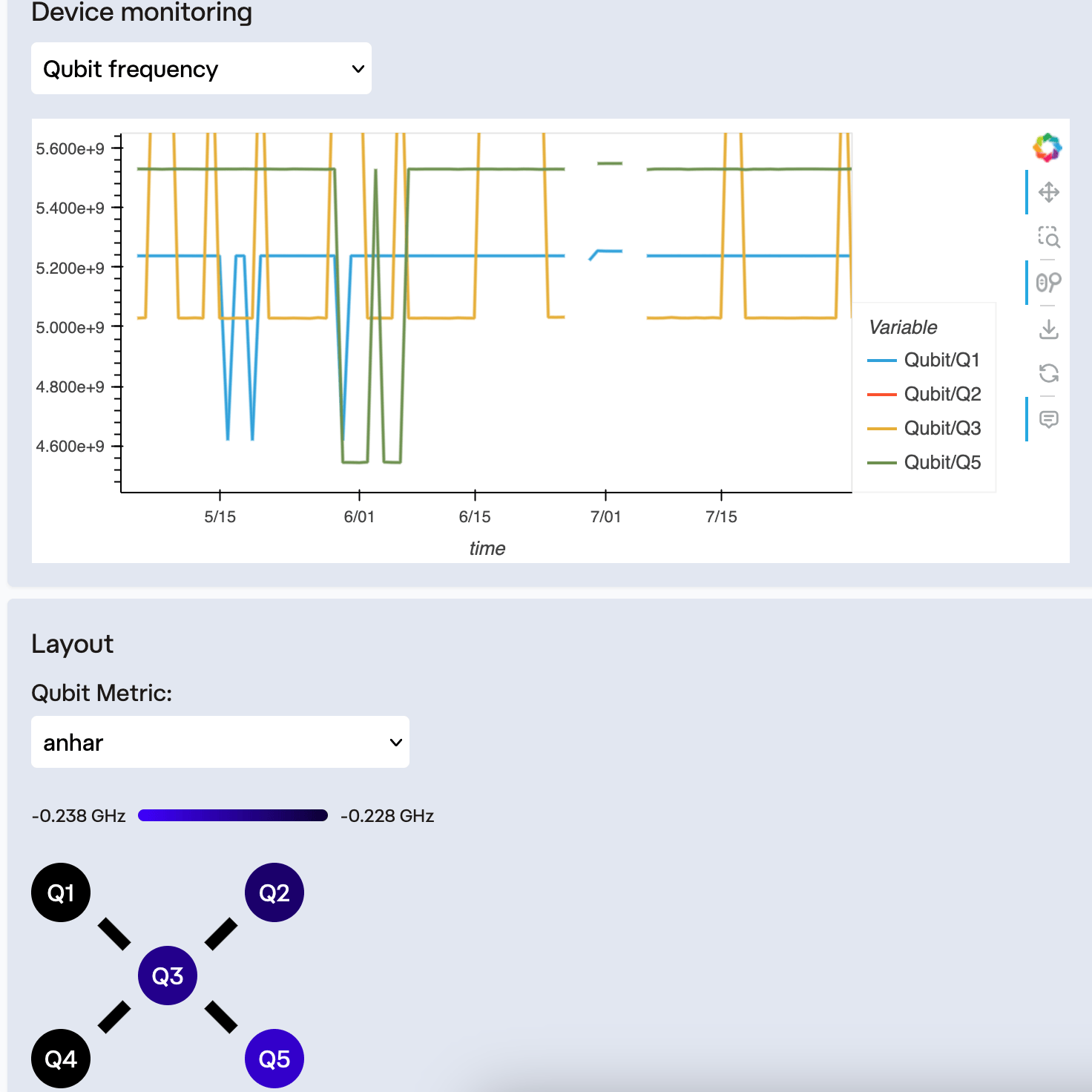Click the 6/15 x-axis tick label
The image size is (1092, 1092).
coord(475,517)
